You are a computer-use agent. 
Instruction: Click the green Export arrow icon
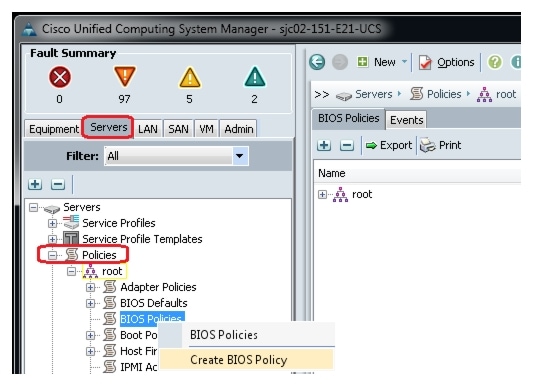tap(371, 145)
